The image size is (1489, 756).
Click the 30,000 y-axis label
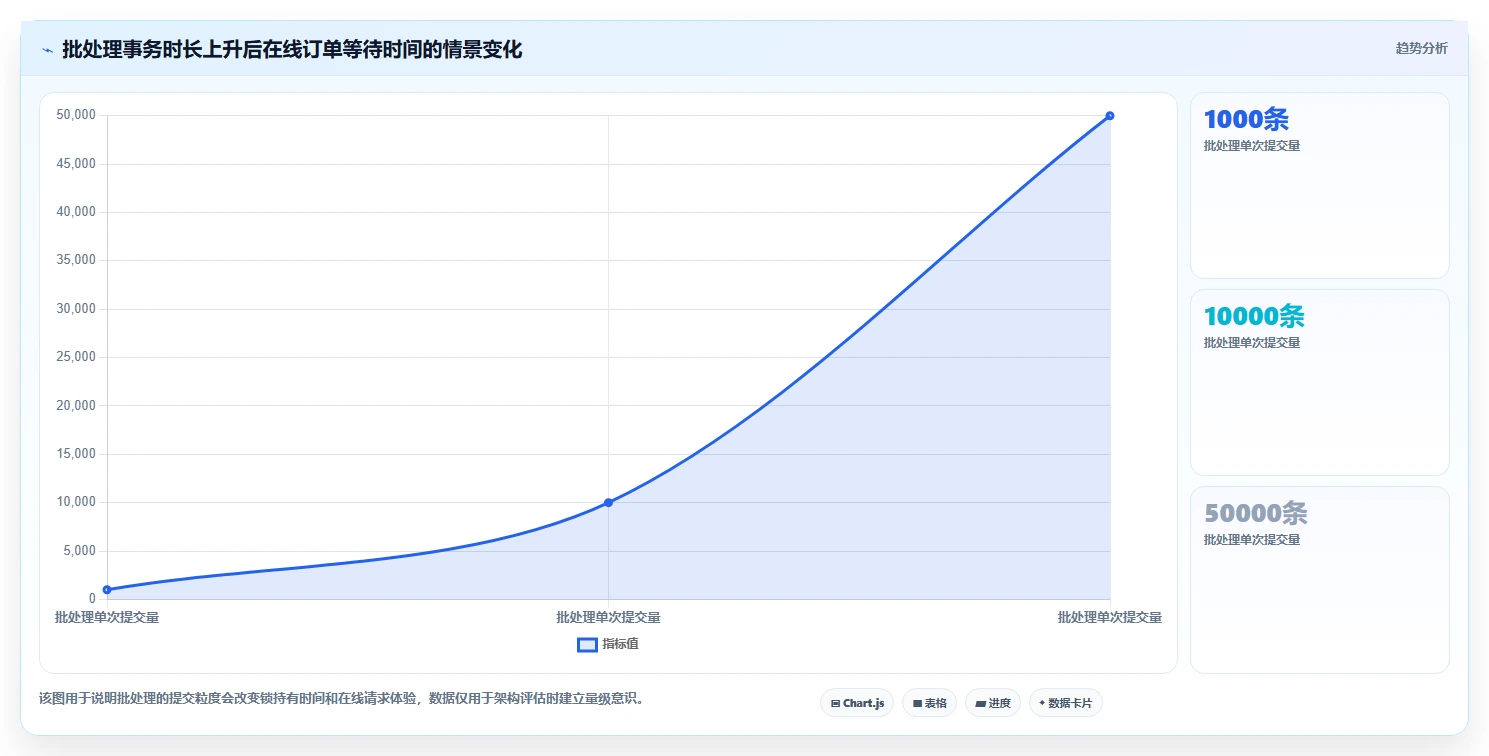click(x=77, y=308)
